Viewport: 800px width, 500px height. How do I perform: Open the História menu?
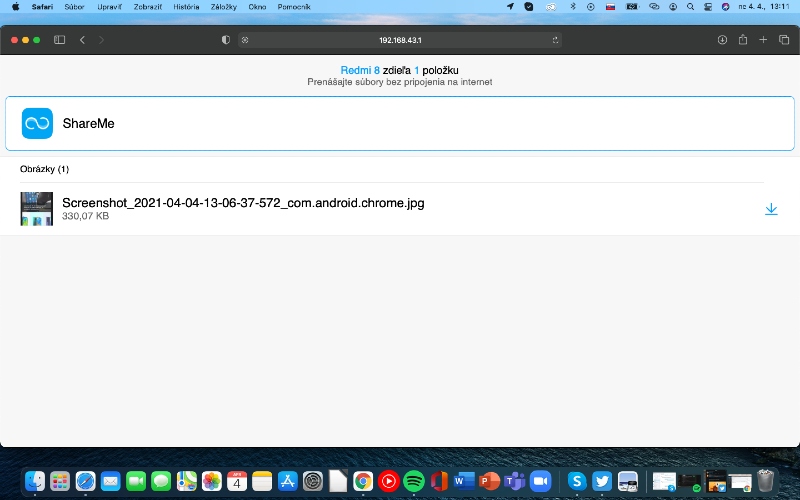pos(186,6)
